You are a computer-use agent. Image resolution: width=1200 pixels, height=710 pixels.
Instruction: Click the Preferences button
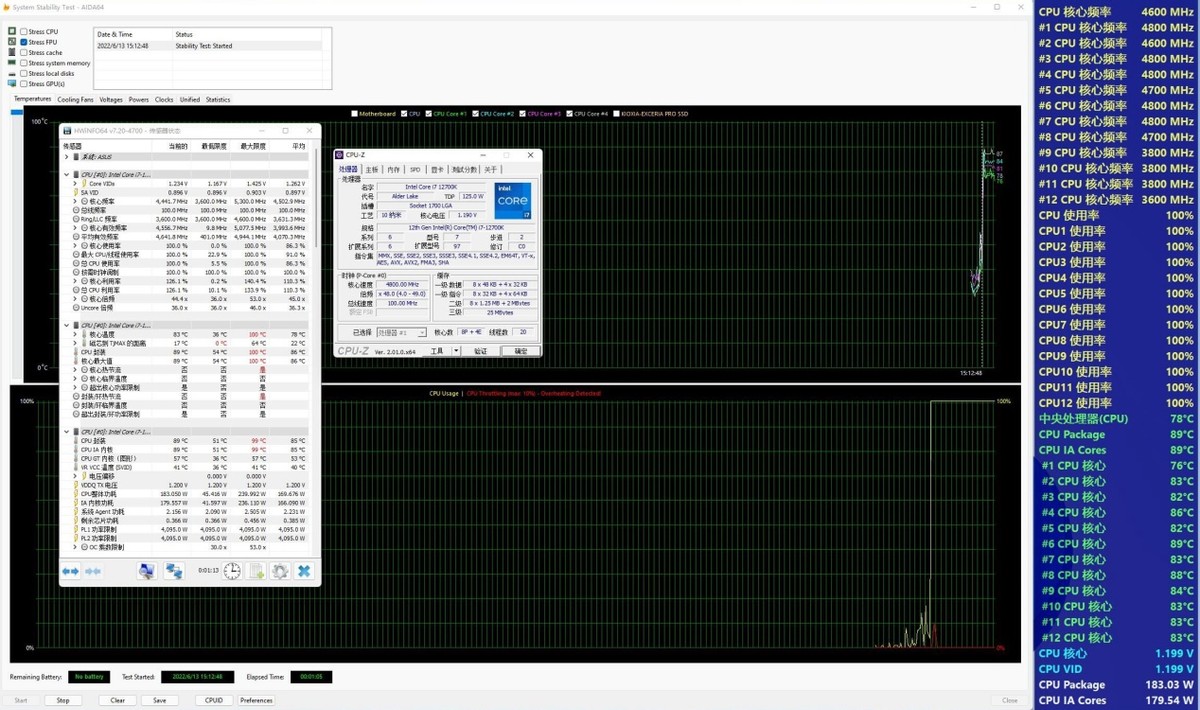256,700
